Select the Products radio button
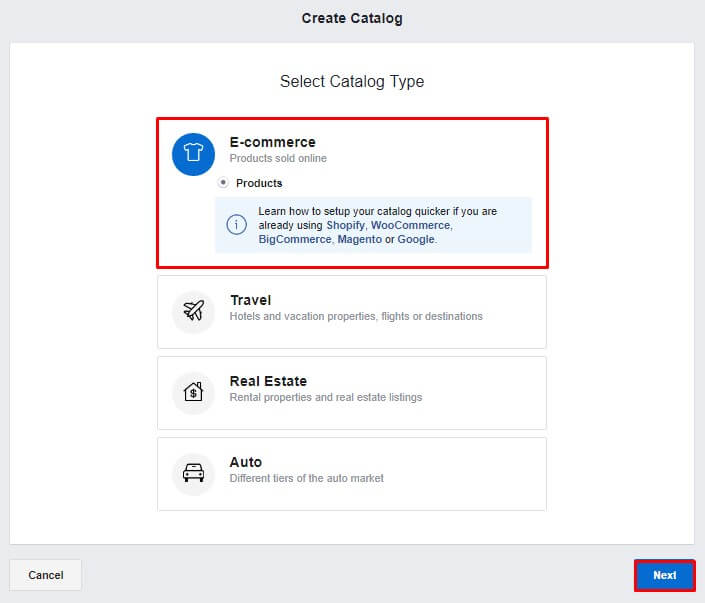The image size is (705, 603). click(223, 183)
